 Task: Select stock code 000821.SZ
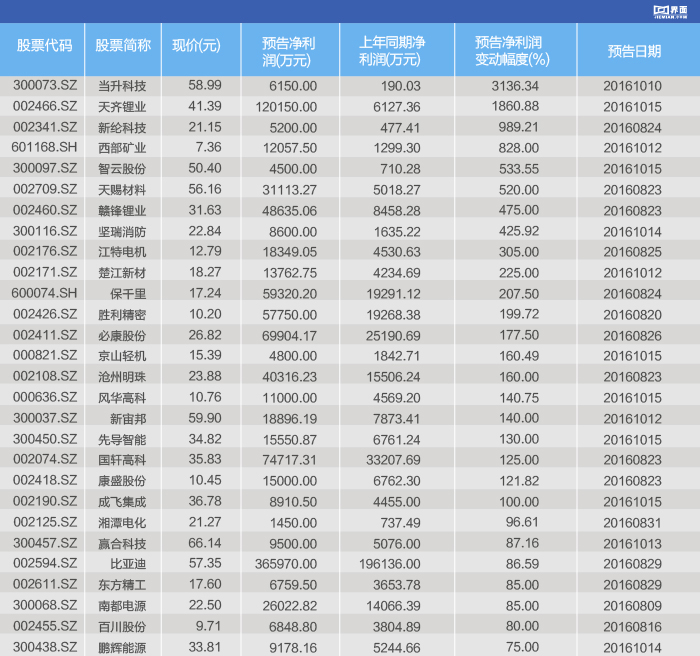[45, 355]
